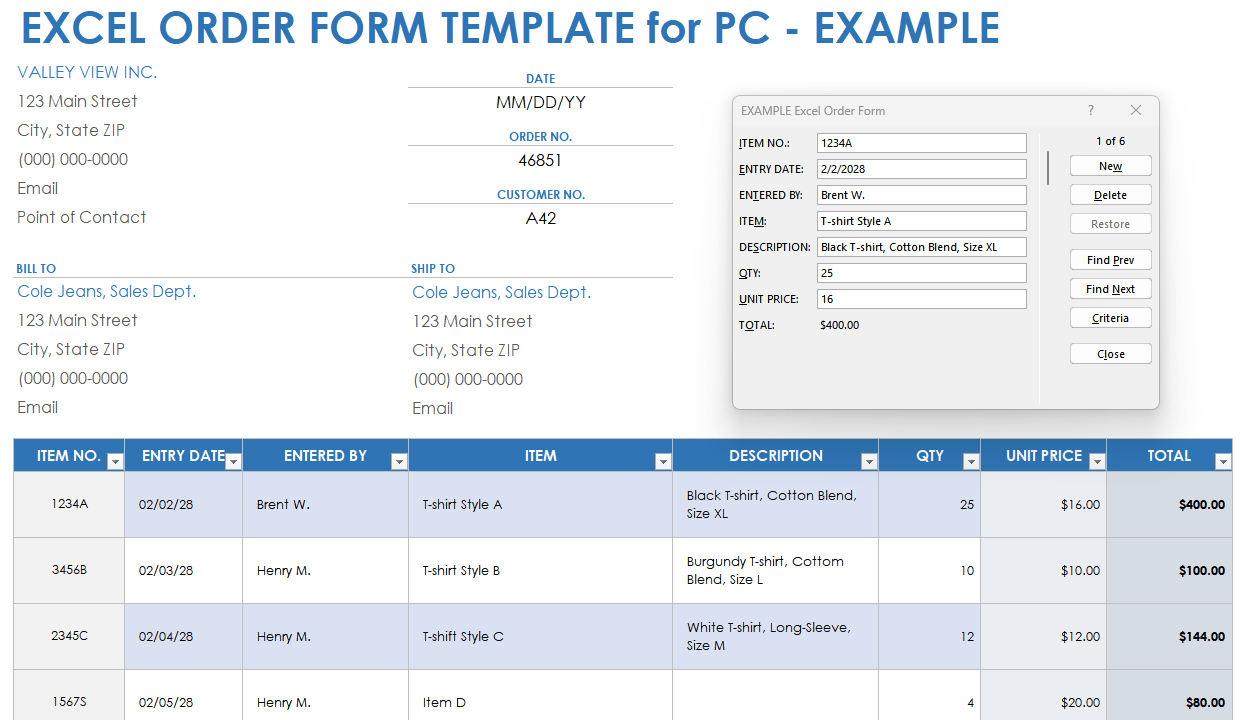
Task: Click inside the QTY field of the form
Action: pos(920,272)
